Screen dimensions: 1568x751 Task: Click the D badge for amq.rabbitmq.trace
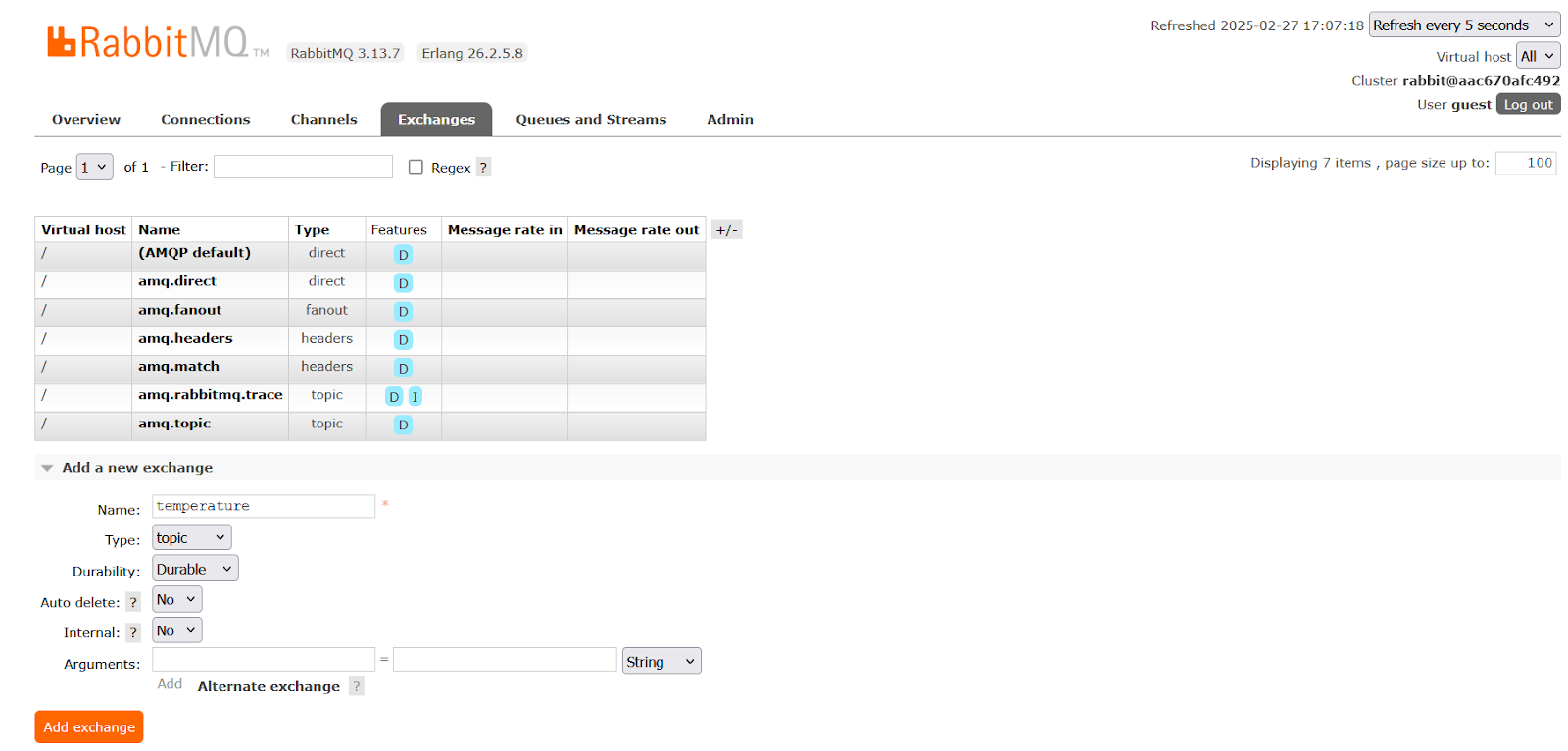point(394,397)
